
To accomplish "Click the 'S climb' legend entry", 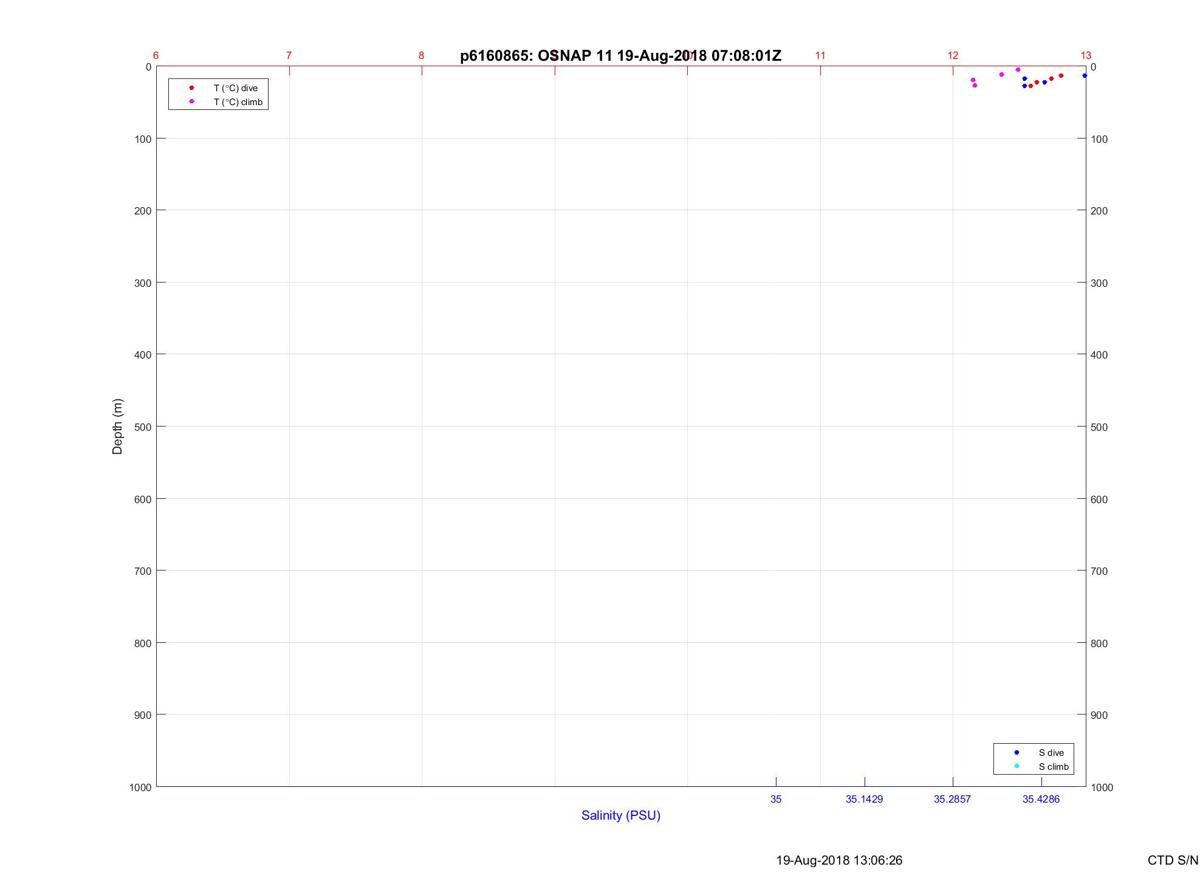I will pos(1053,767).
